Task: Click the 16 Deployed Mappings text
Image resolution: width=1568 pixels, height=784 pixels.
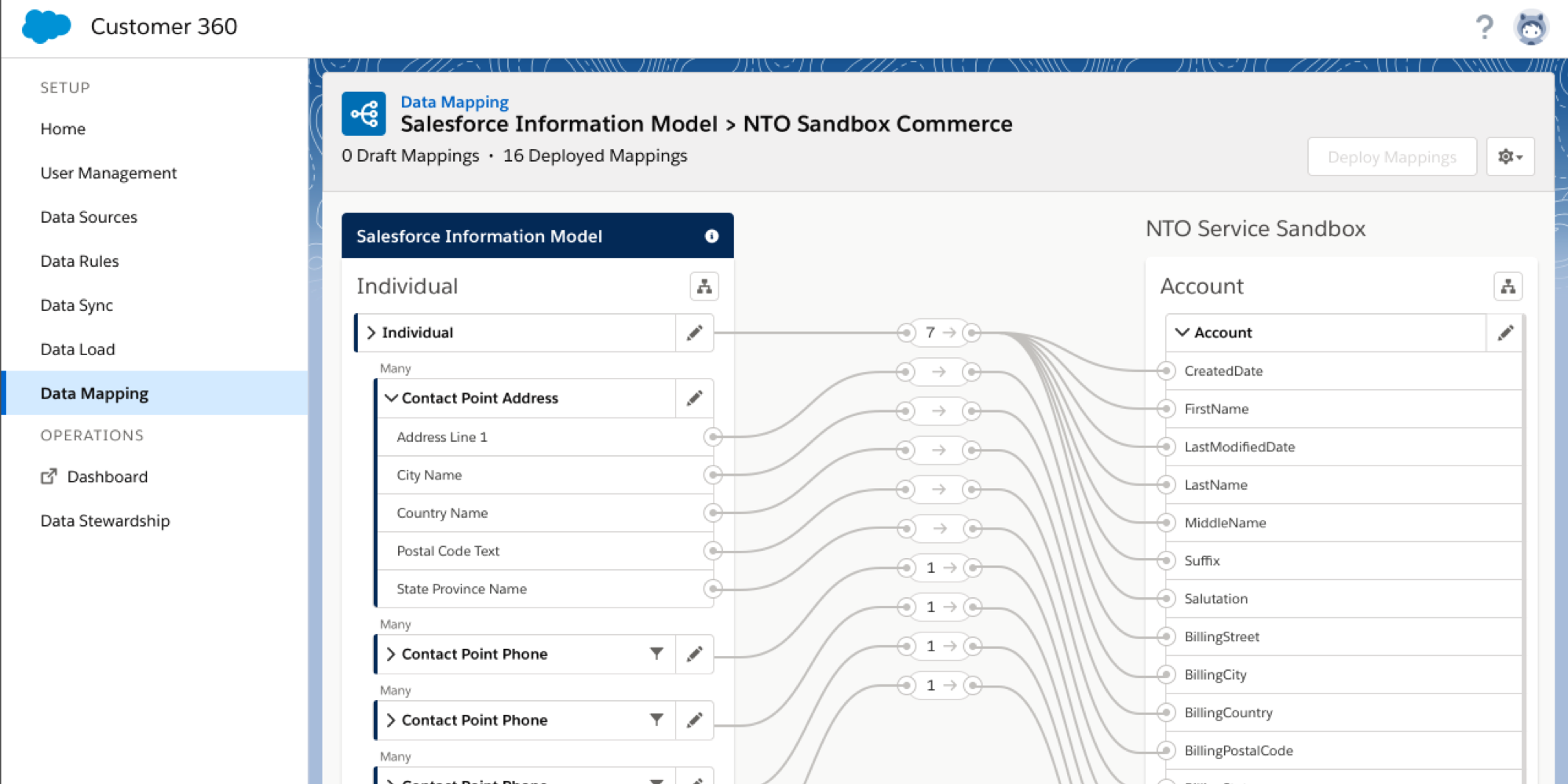Action: click(595, 155)
